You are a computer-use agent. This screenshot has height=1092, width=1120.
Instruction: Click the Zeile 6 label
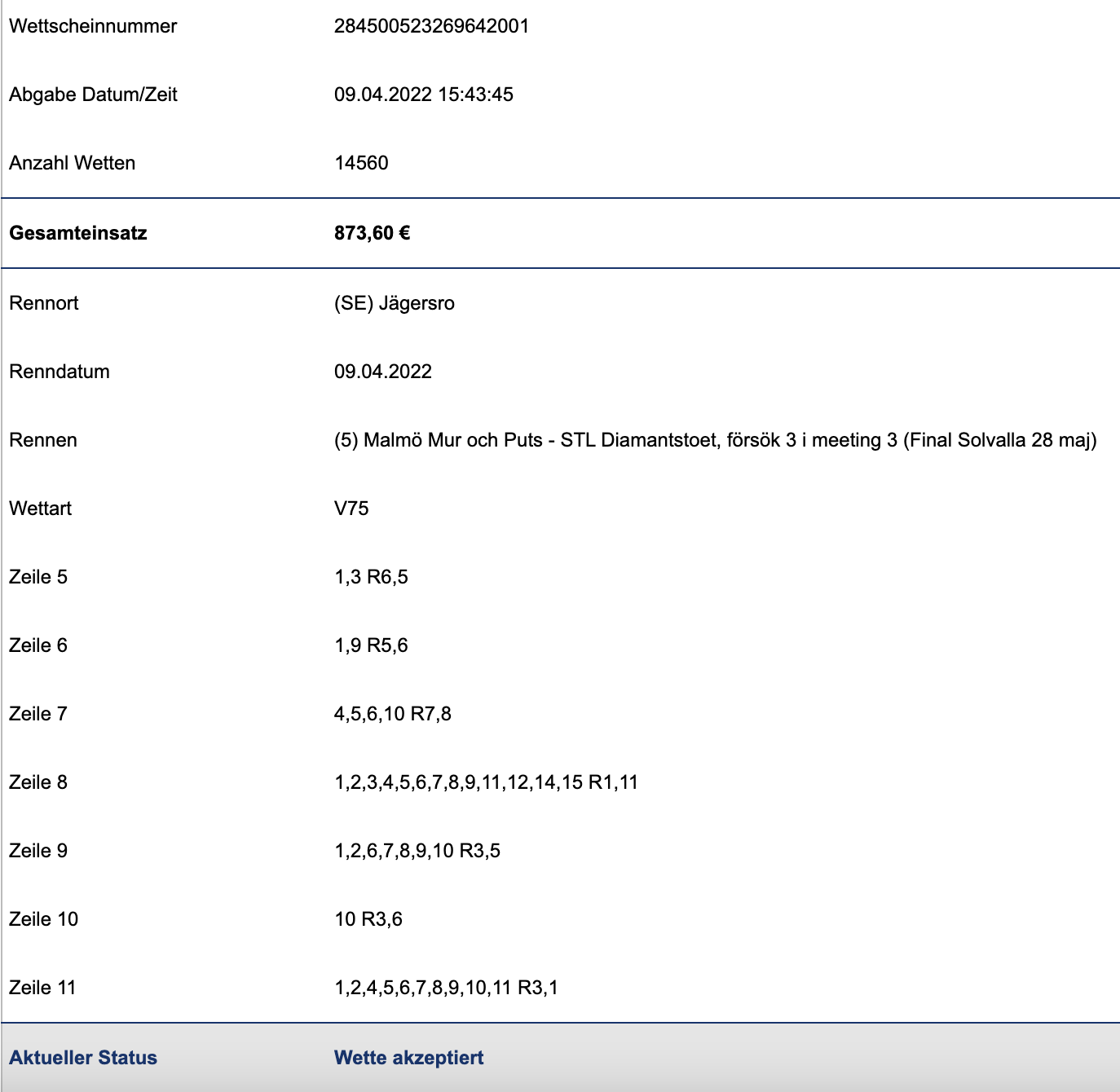coord(38,645)
